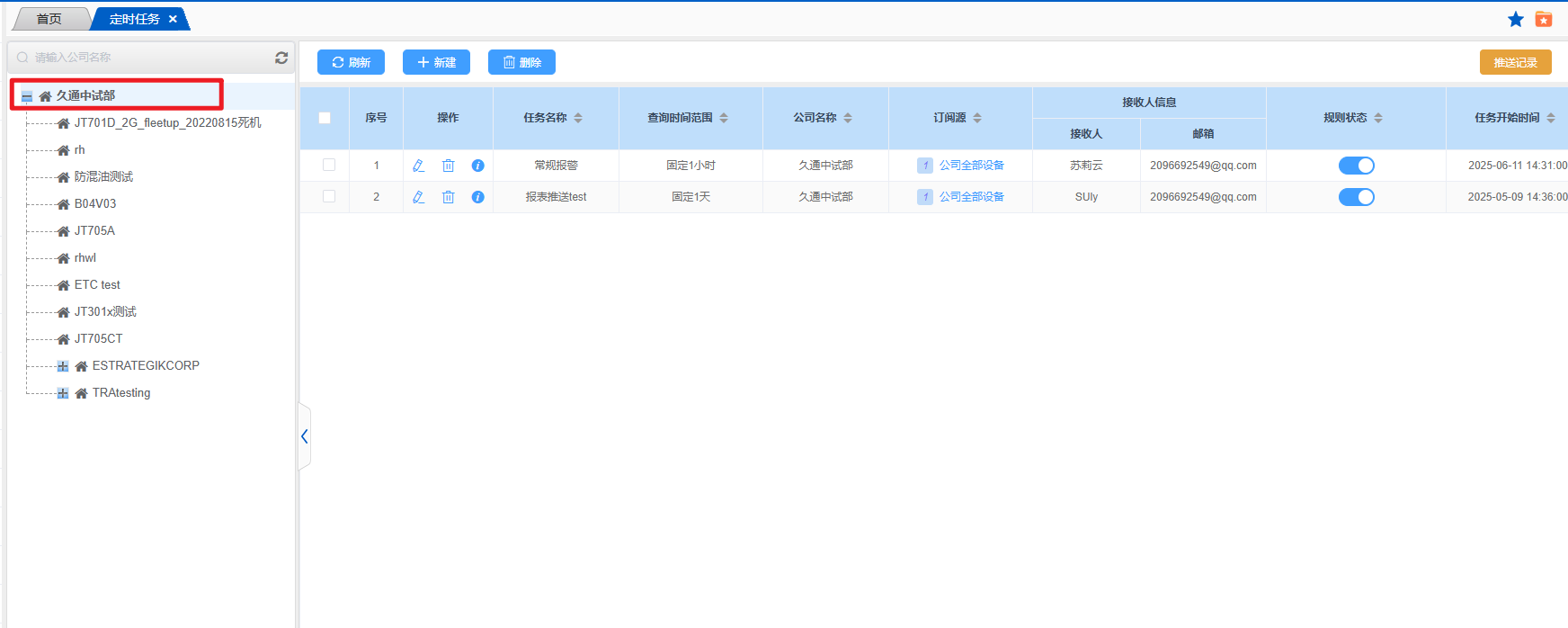Click the company name search input field
This screenshot has width=1568, height=628.
pyautogui.click(x=144, y=58)
